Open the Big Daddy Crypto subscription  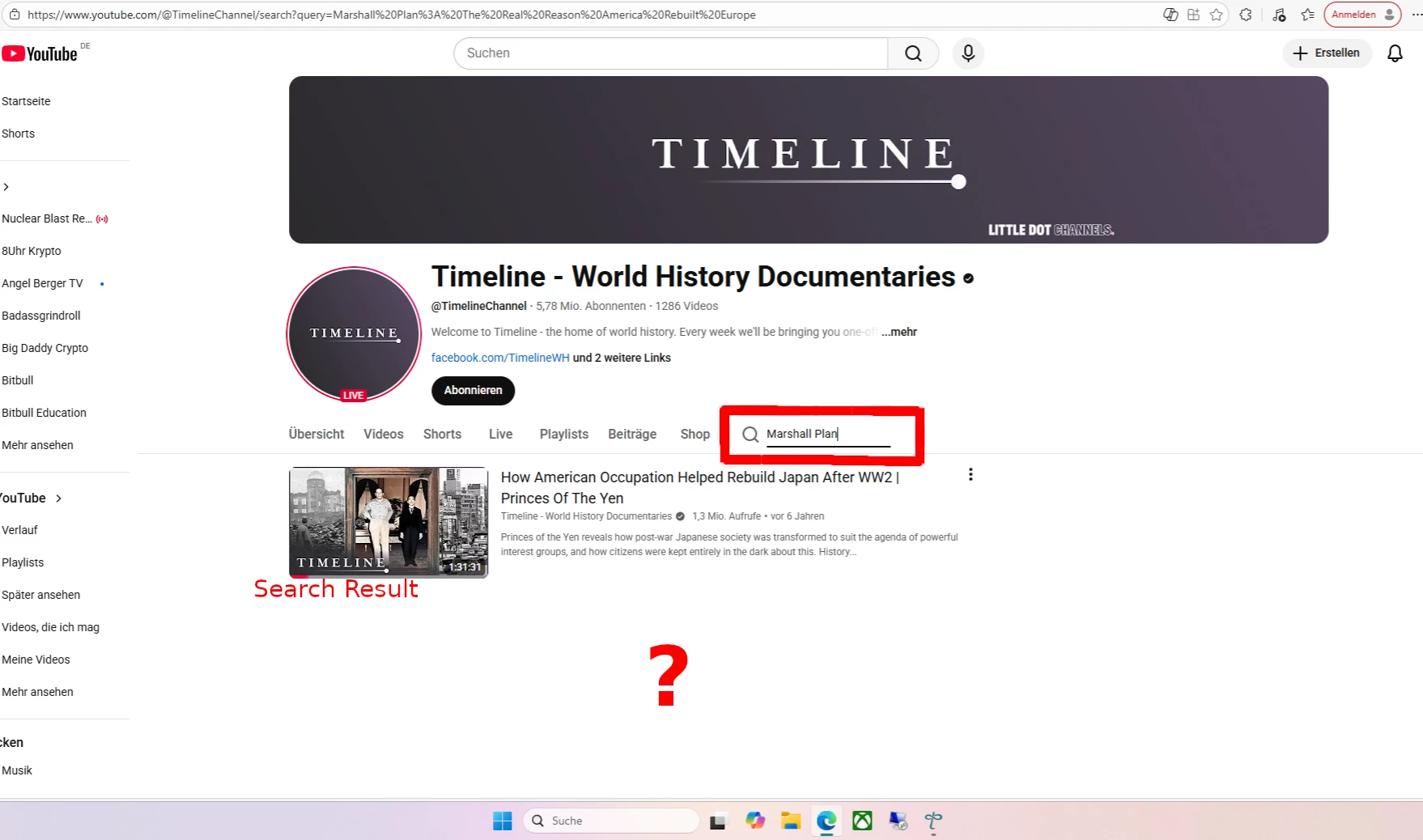coord(45,348)
